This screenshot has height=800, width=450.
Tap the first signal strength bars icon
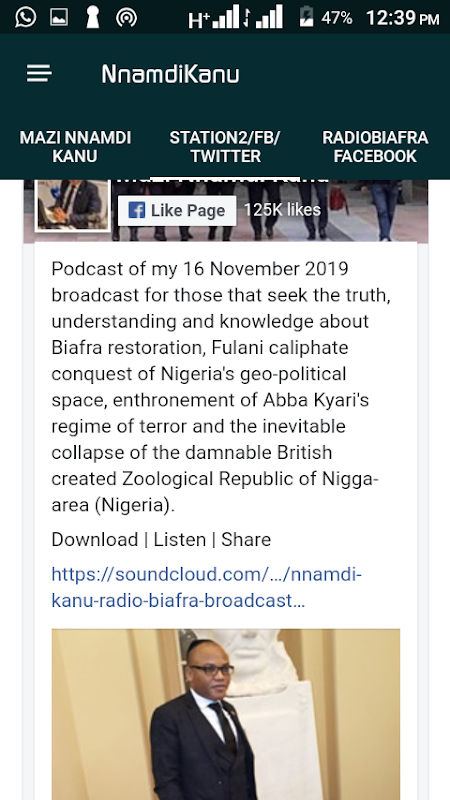(227, 18)
